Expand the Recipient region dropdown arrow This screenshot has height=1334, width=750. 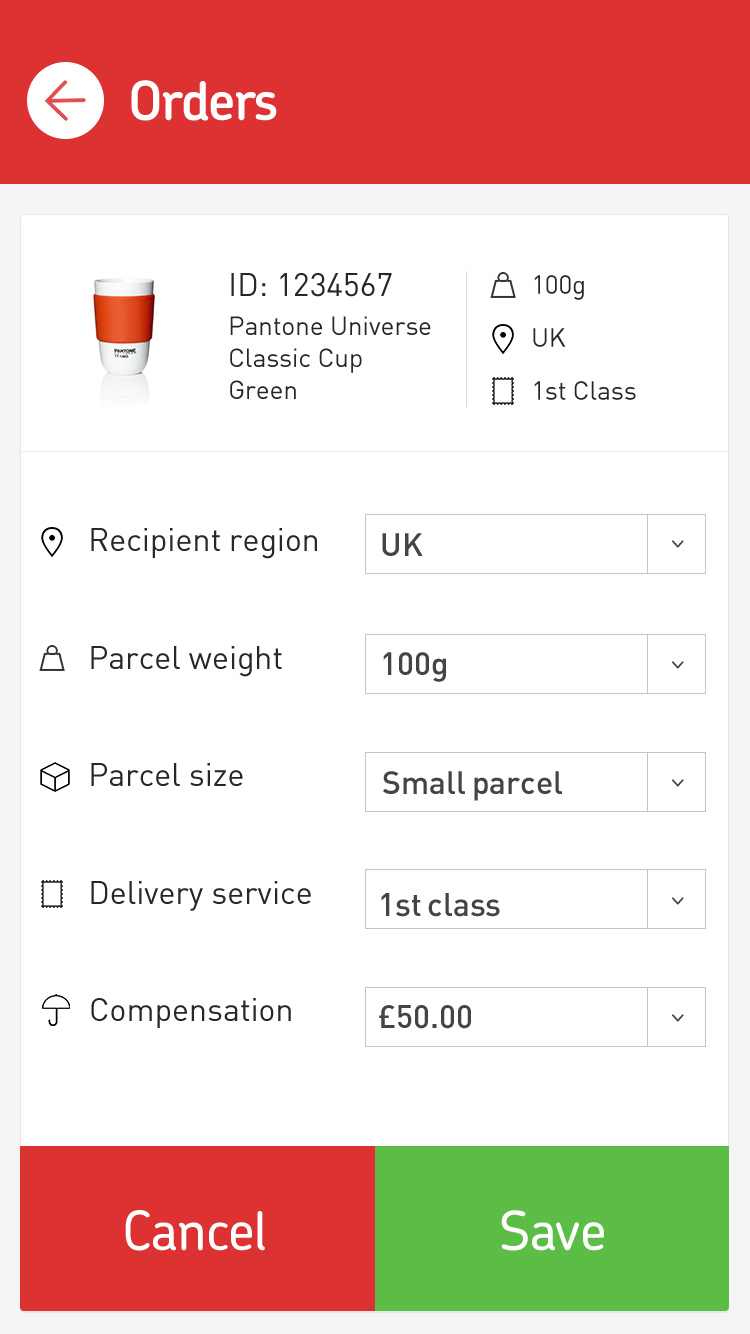click(677, 544)
